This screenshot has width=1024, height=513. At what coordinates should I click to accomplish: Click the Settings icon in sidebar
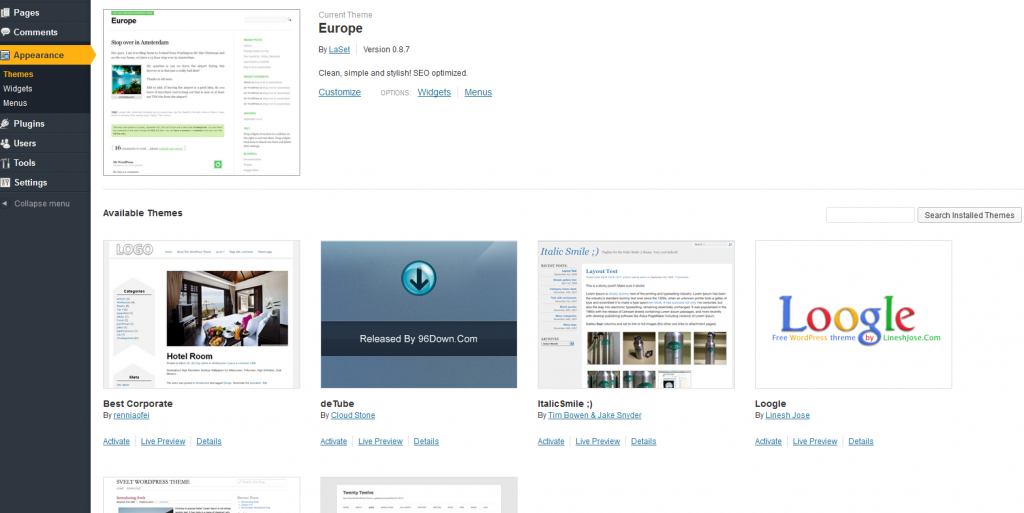tap(6, 182)
